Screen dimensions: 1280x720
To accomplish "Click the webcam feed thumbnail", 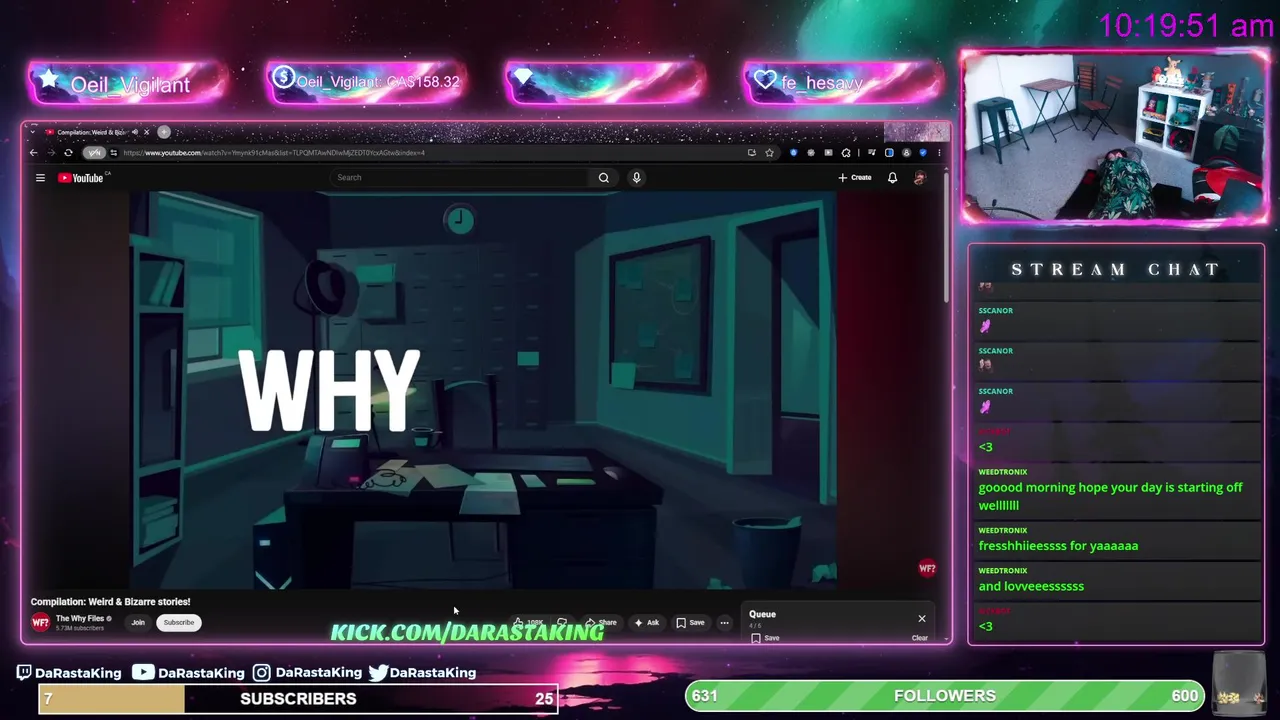I will click(1115, 137).
